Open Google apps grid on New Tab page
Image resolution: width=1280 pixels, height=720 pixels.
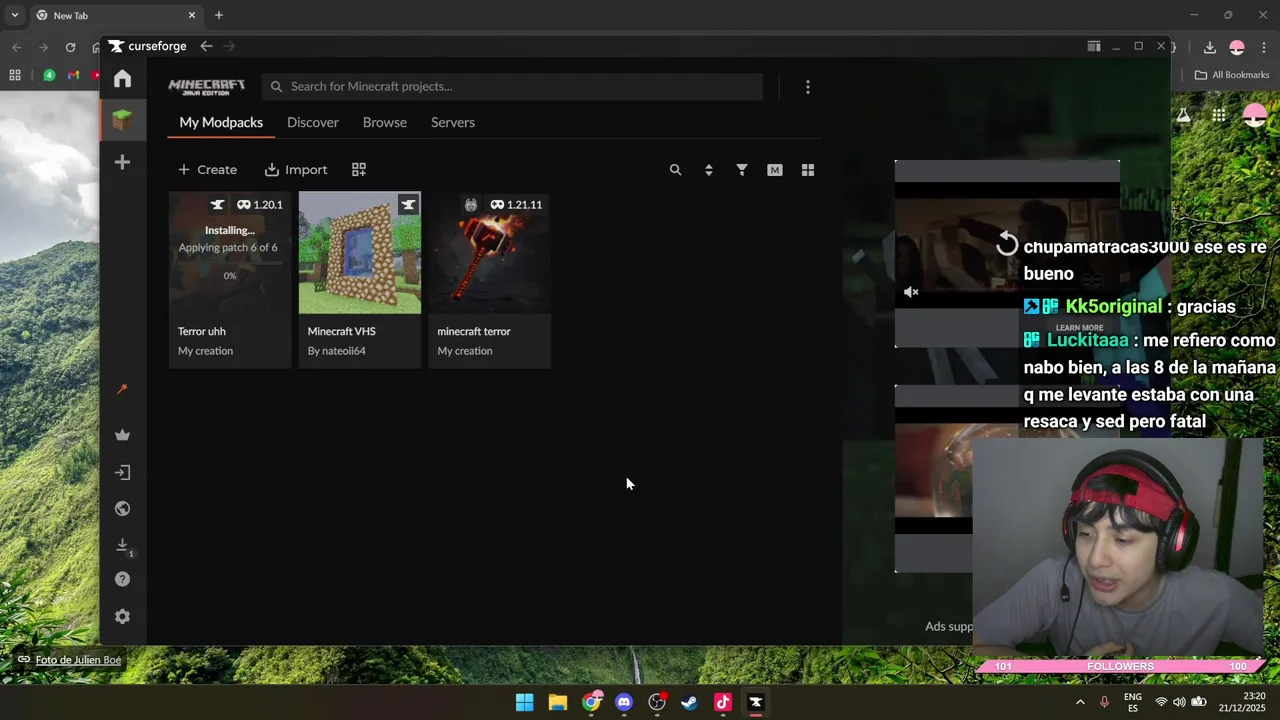[x=1218, y=115]
